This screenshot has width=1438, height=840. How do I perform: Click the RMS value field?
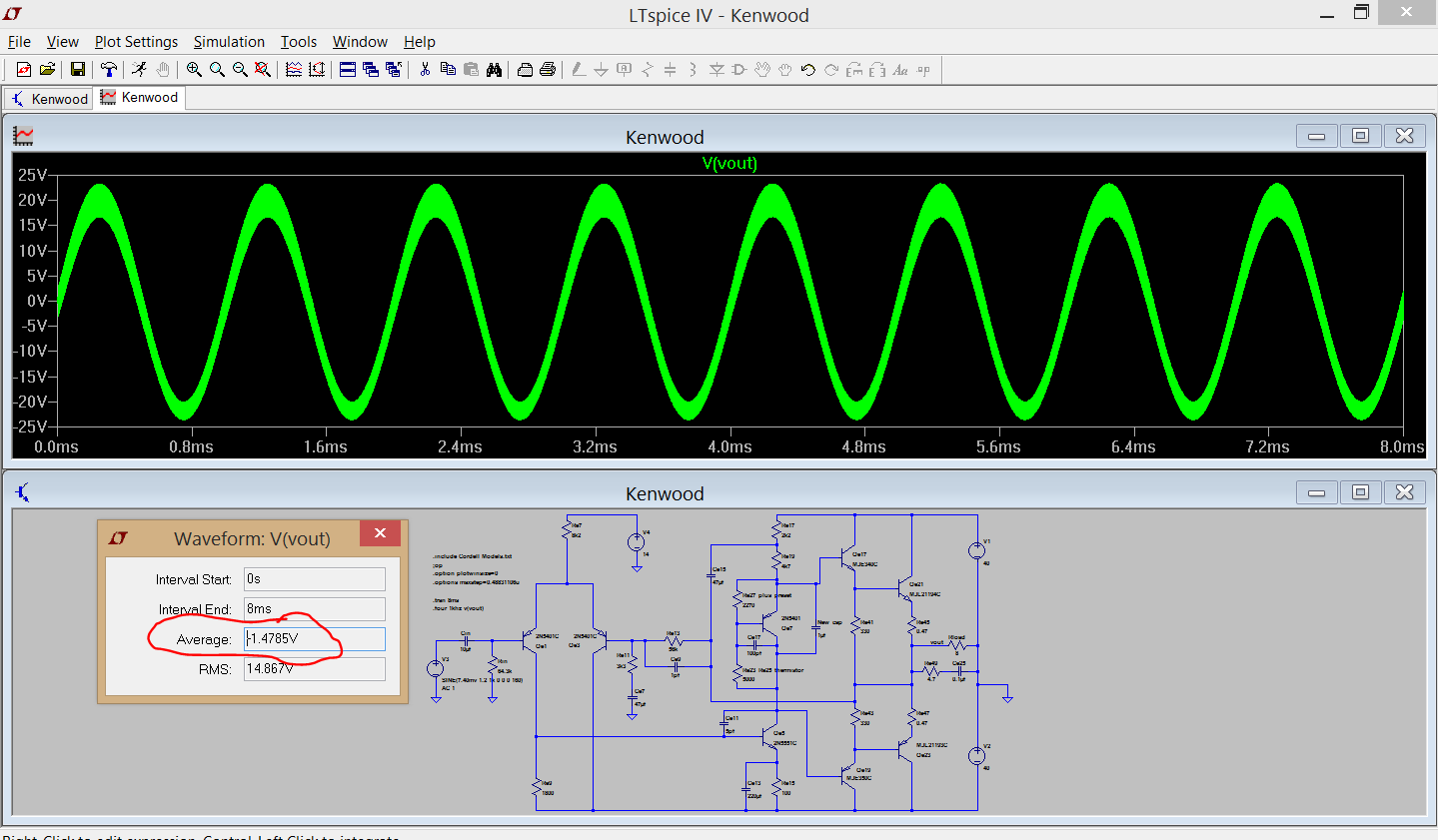pos(315,669)
